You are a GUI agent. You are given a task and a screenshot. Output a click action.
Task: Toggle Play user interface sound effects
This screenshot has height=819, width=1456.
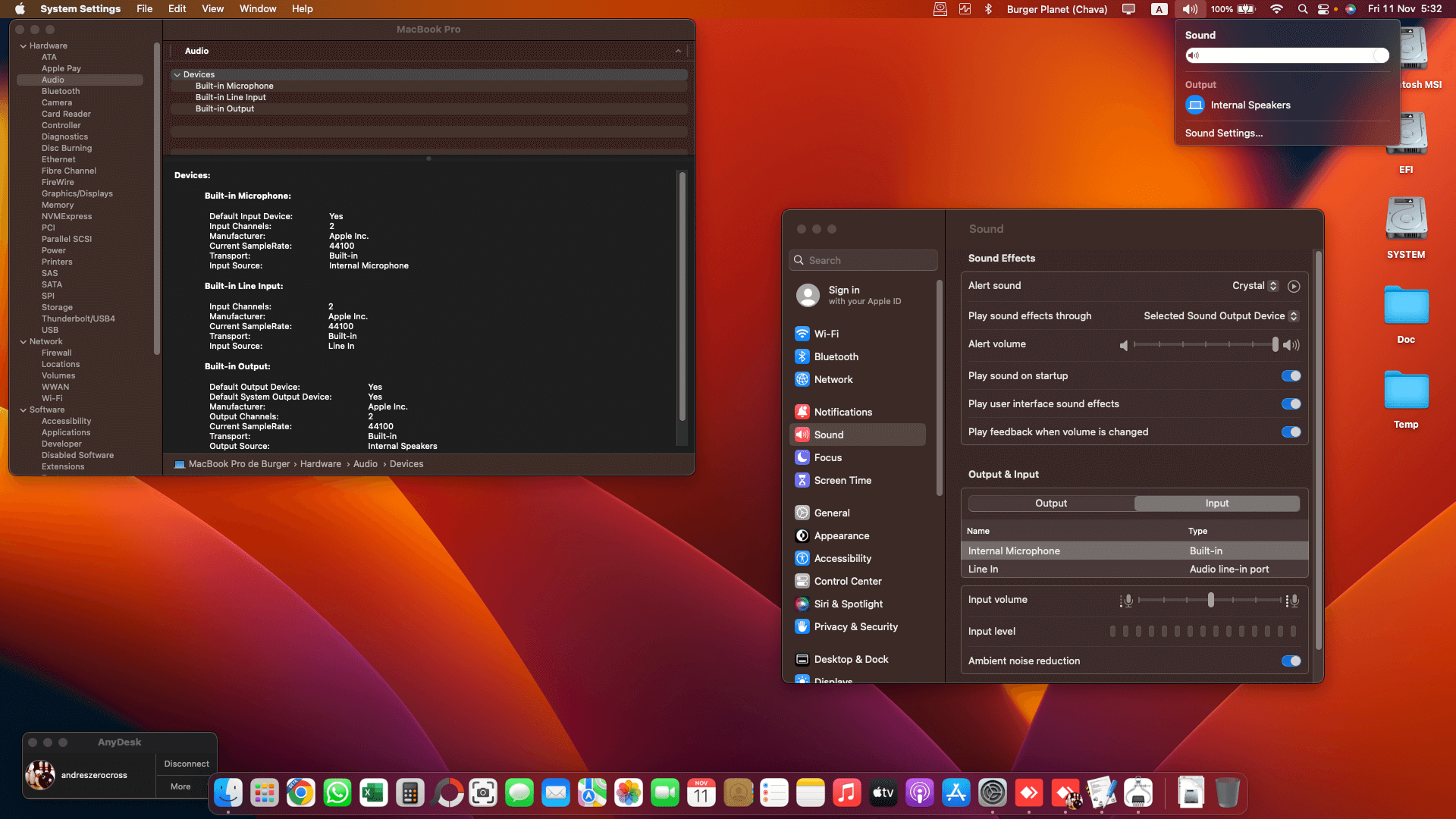click(x=1291, y=404)
